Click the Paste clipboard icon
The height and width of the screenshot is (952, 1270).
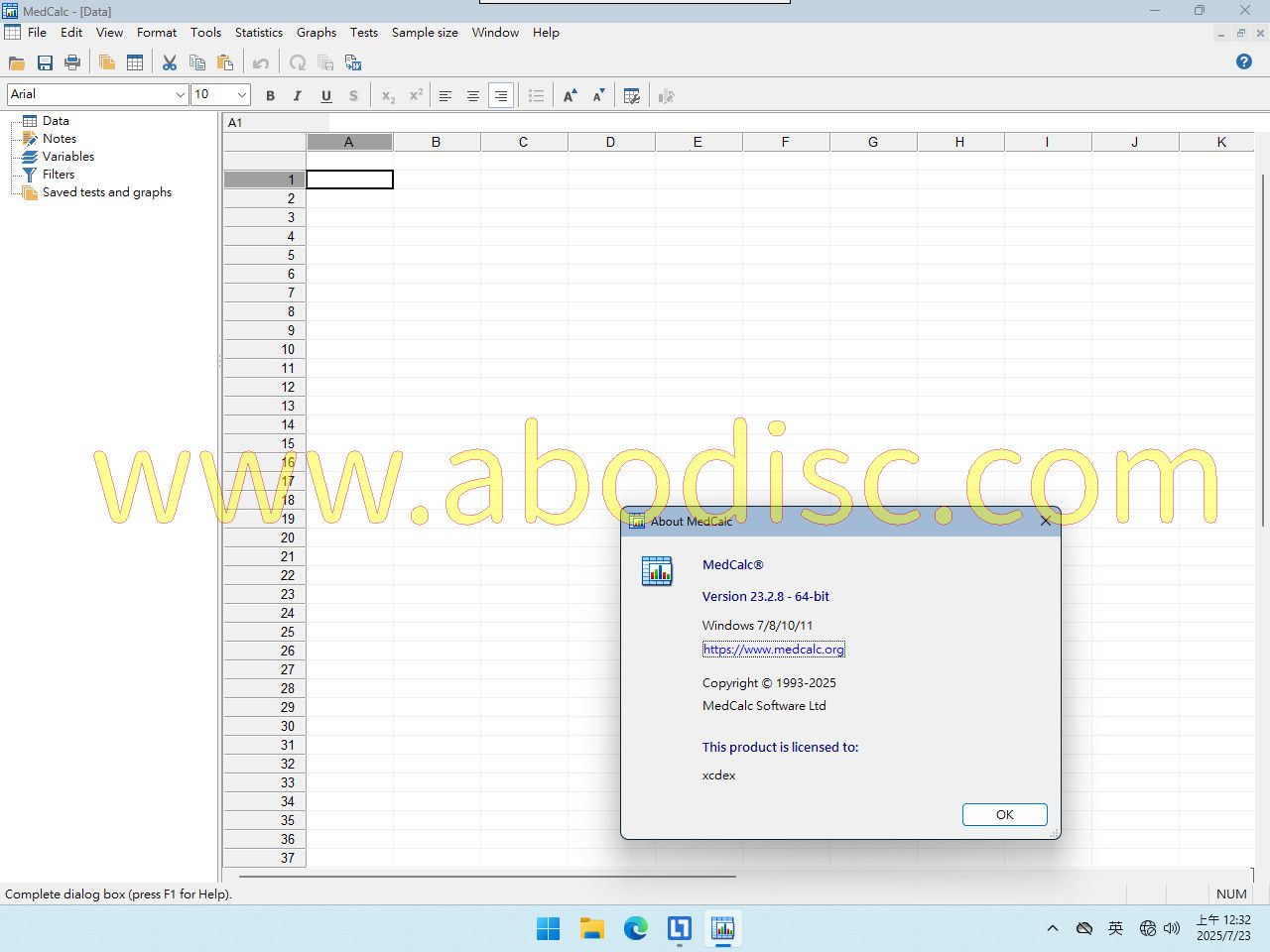tap(225, 63)
